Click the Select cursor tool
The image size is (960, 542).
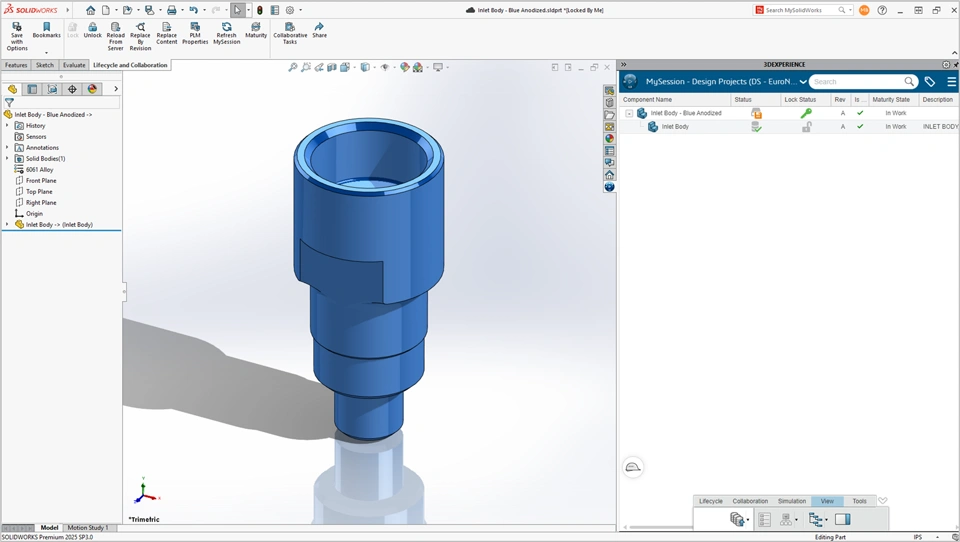point(237,10)
